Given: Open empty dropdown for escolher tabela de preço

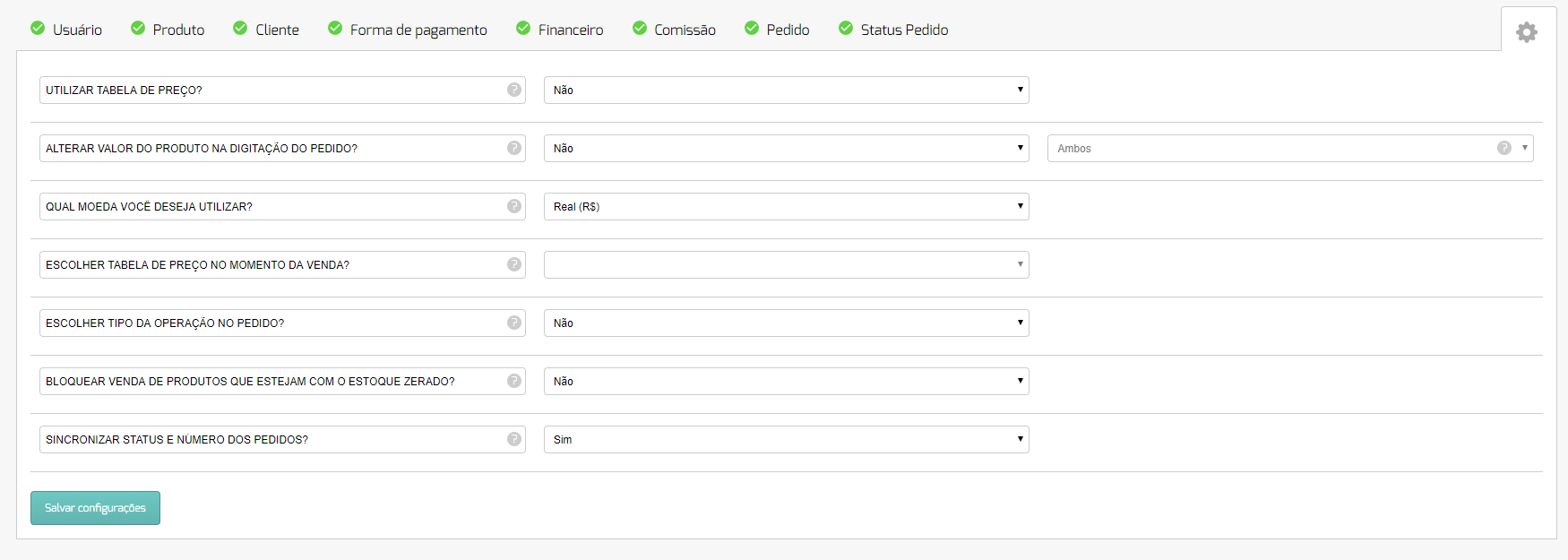Looking at the screenshot, I should point(786,264).
